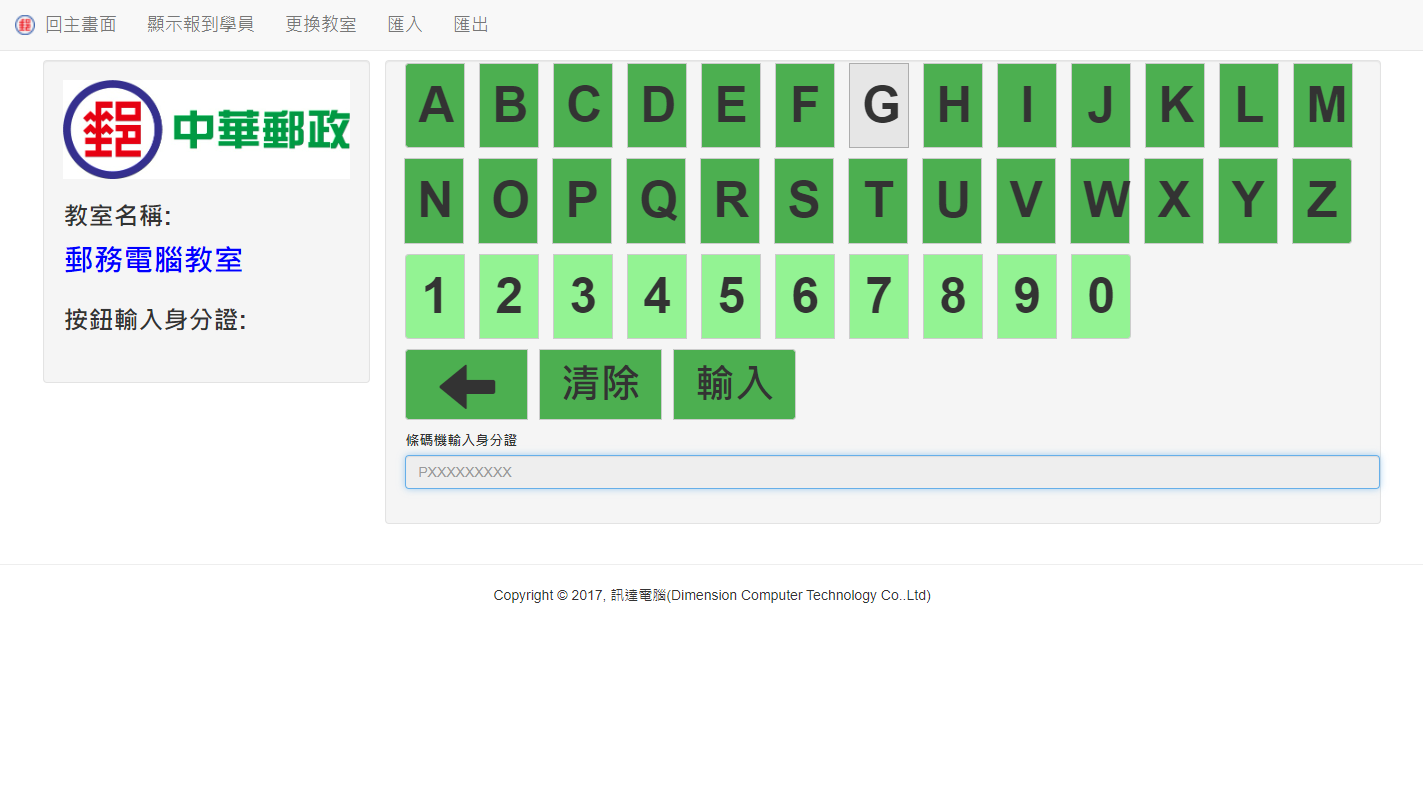Select the letter W key
This screenshot has height=789, width=1423.
tap(1100, 201)
